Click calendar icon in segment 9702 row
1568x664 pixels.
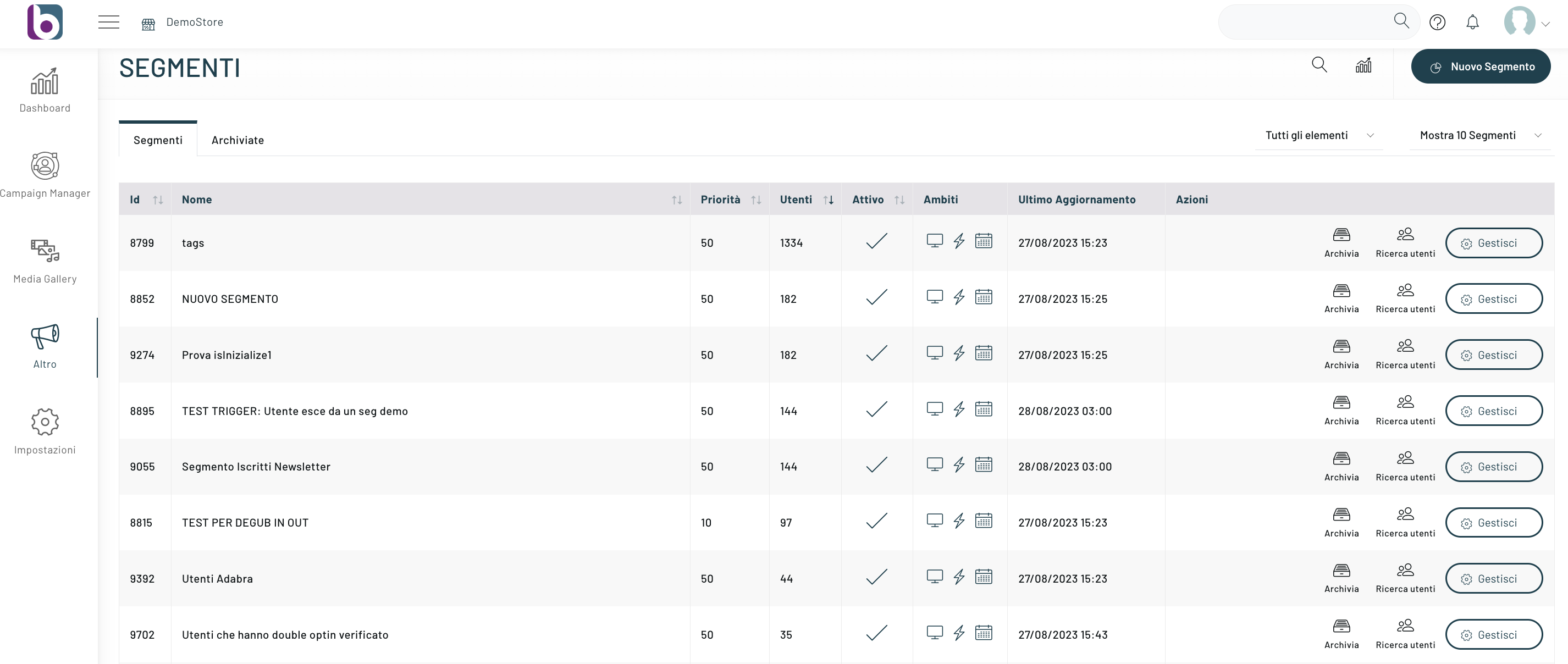pyautogui.click(x=983, y=632)
